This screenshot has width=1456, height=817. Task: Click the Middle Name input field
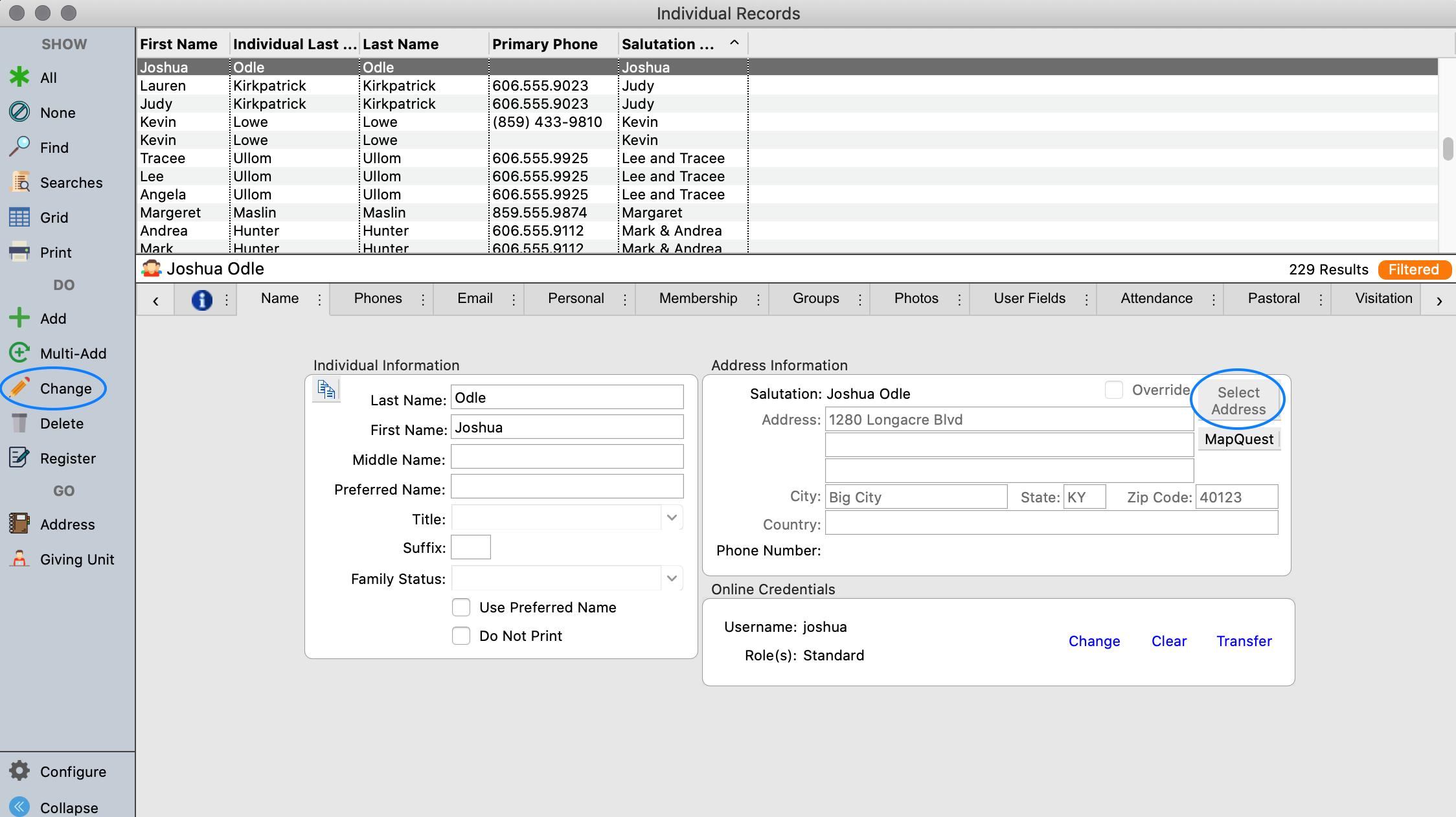(567, 457)
